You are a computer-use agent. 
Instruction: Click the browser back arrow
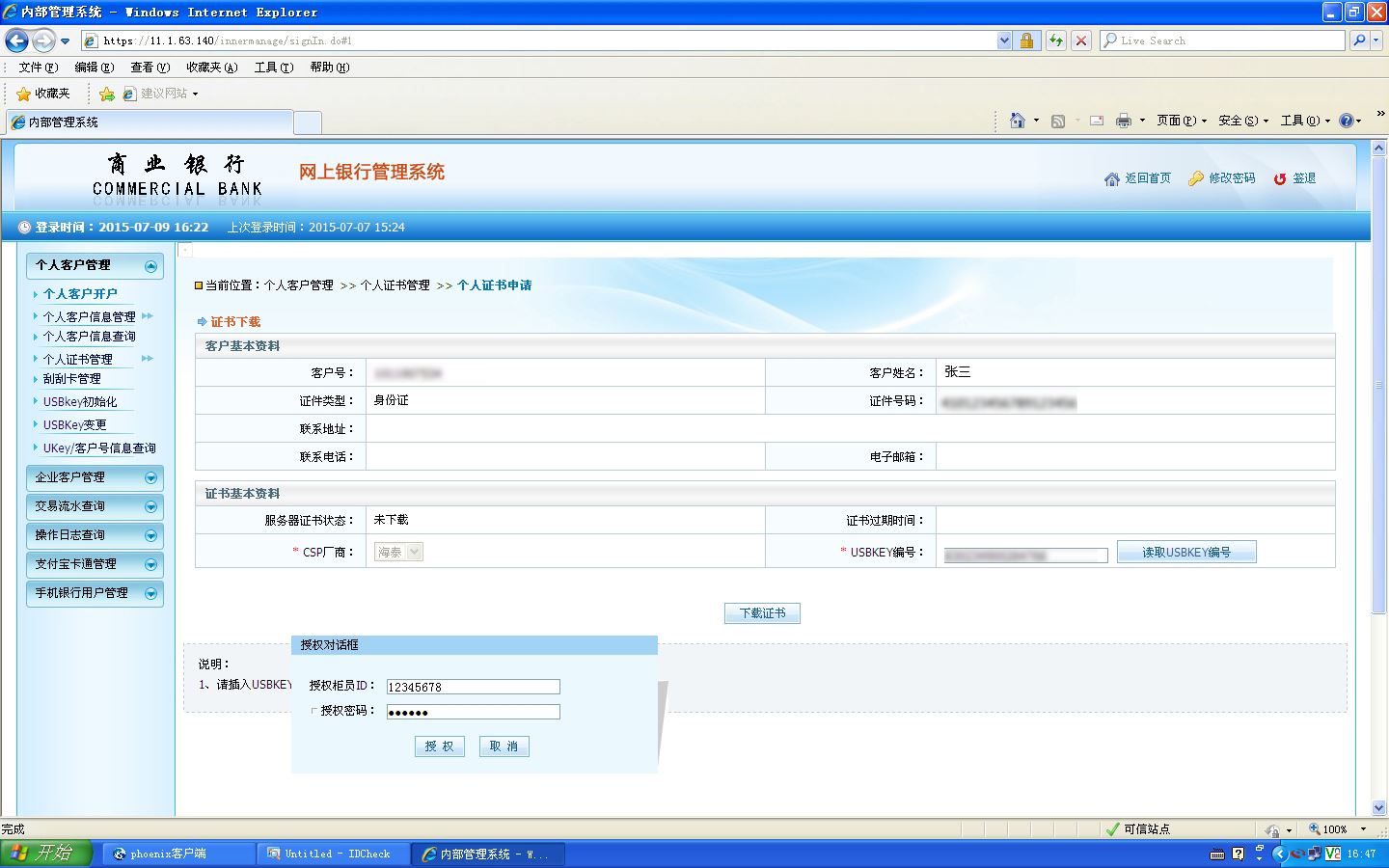(16, 41)
